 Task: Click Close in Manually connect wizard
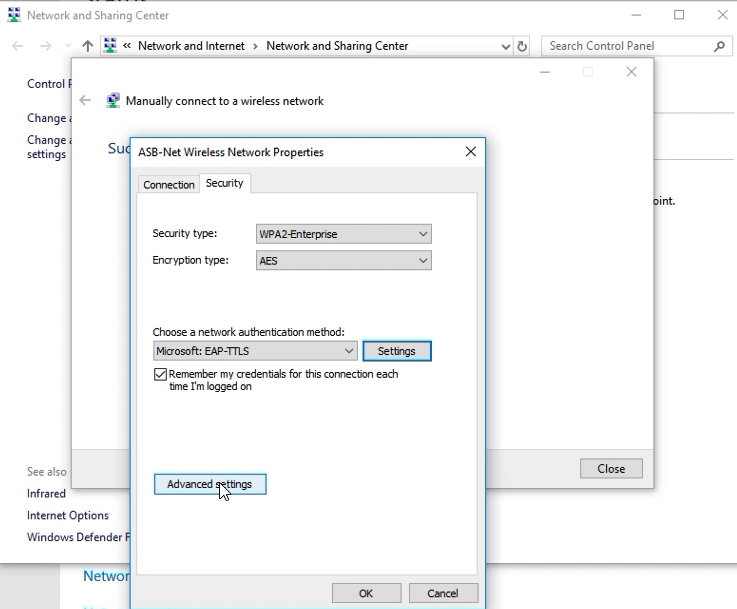click(x=611, y=468)
